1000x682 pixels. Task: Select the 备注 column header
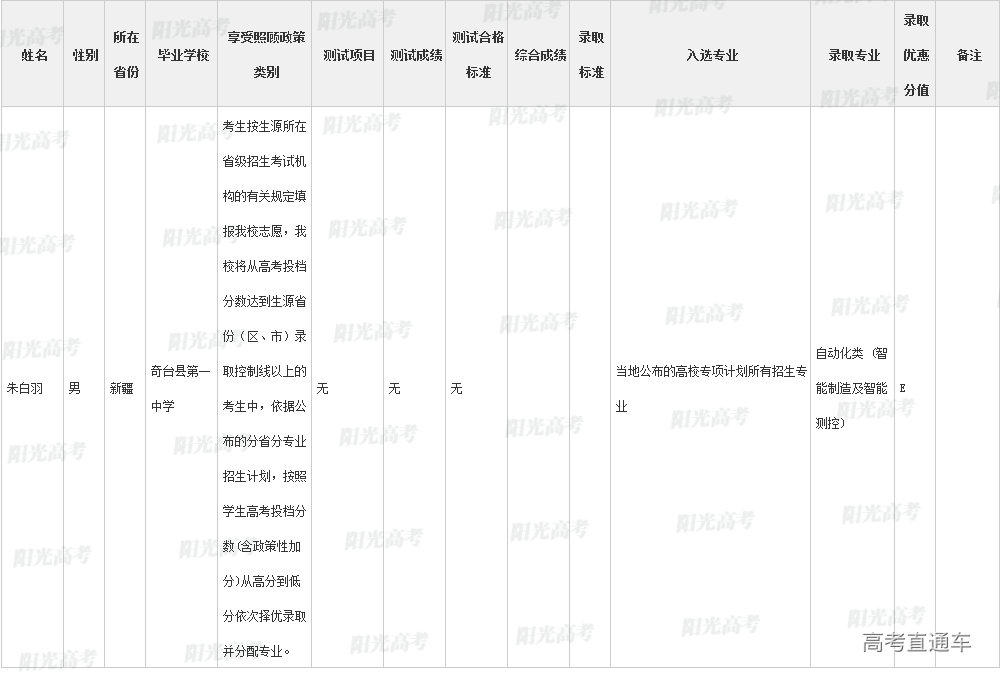pyautogui.click(x=968, y=55)
